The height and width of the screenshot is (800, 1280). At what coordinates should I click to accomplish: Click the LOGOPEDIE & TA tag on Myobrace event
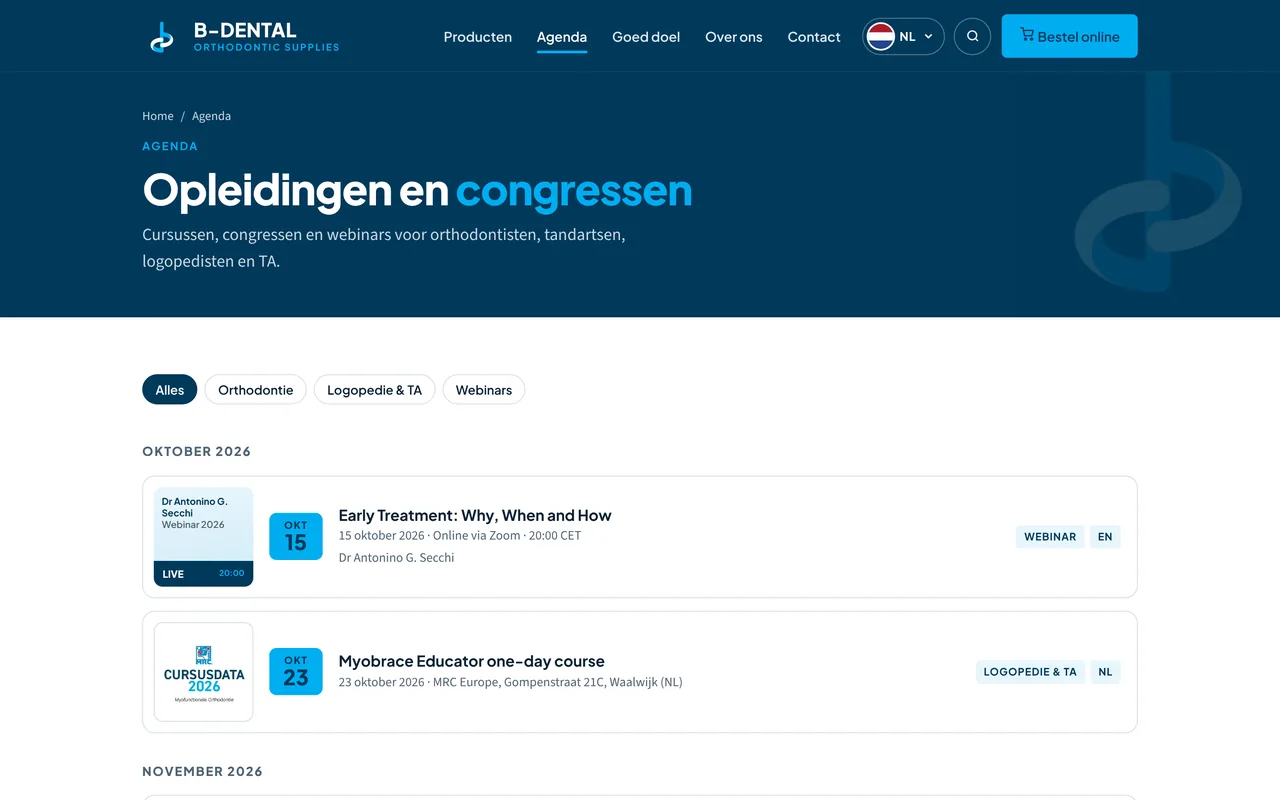click(1030, 672)
